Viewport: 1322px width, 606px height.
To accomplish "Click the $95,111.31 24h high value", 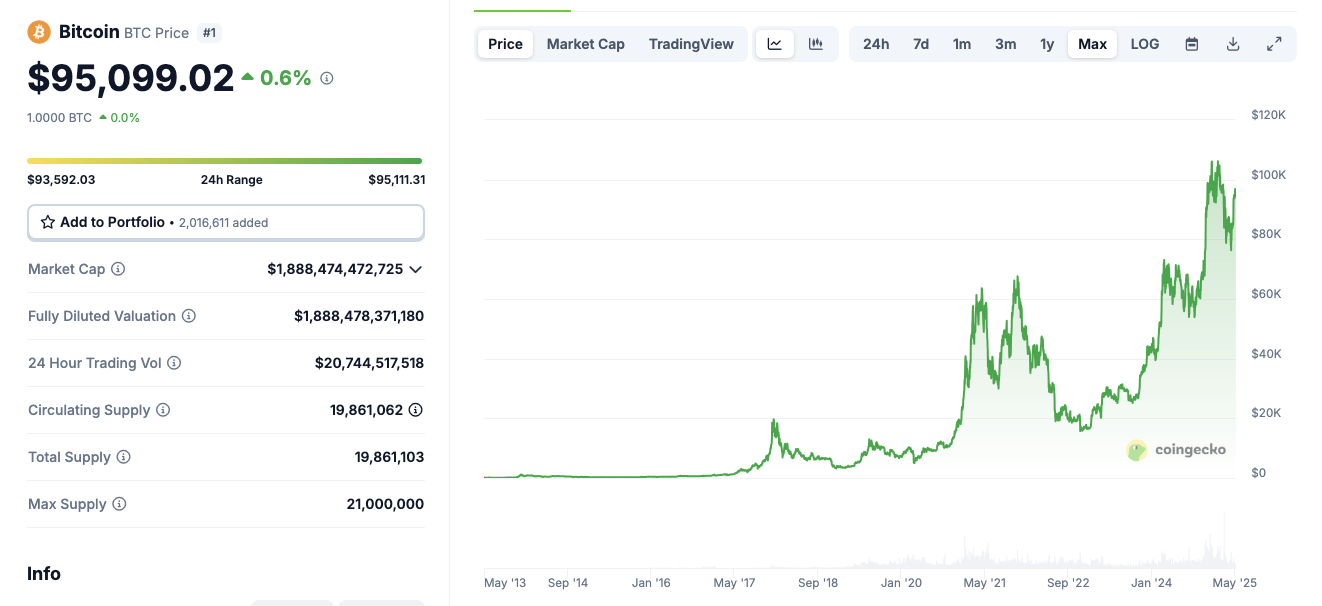I will (397, 180).
